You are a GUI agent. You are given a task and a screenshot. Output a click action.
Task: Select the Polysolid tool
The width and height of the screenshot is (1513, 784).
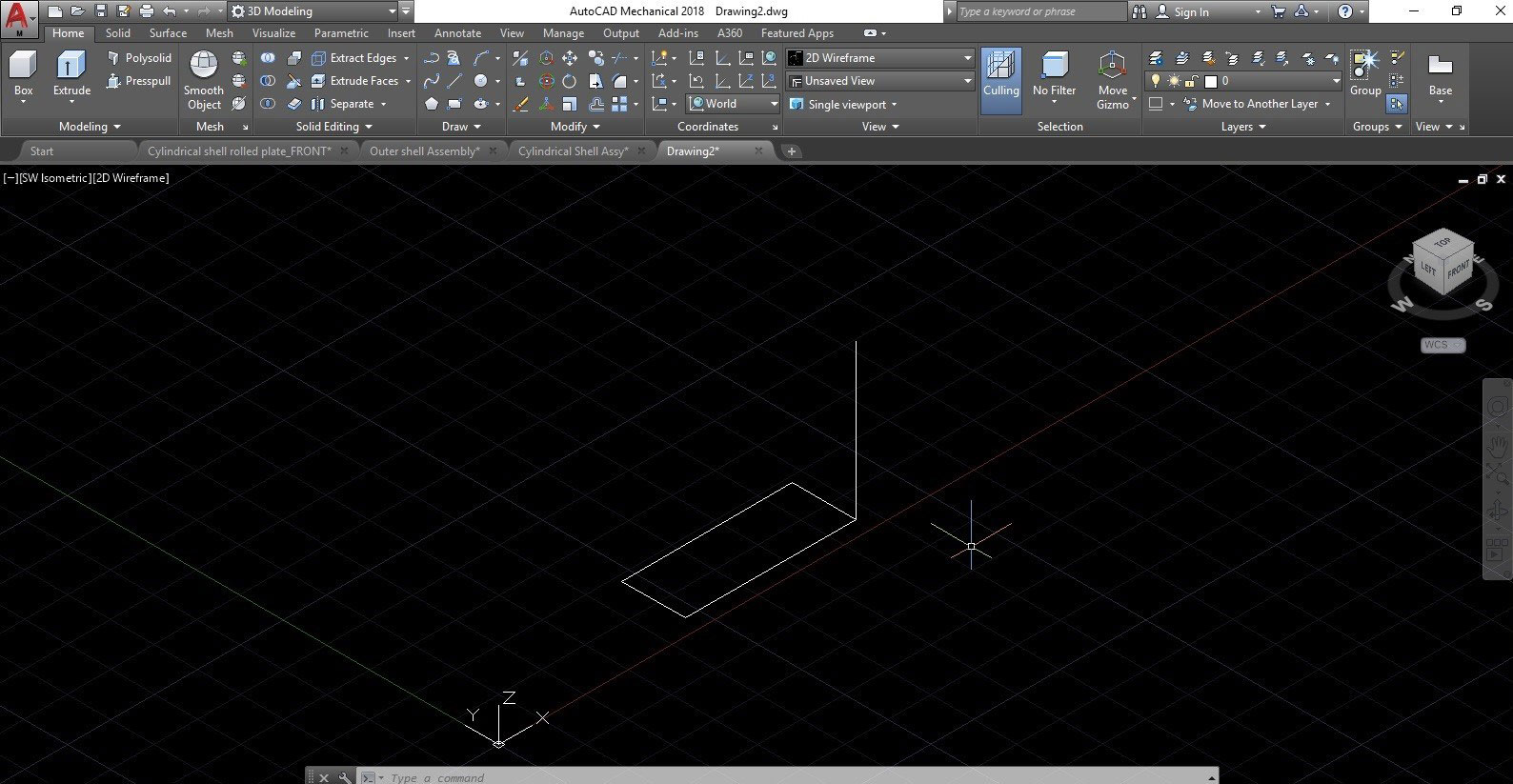pos(139,58)
